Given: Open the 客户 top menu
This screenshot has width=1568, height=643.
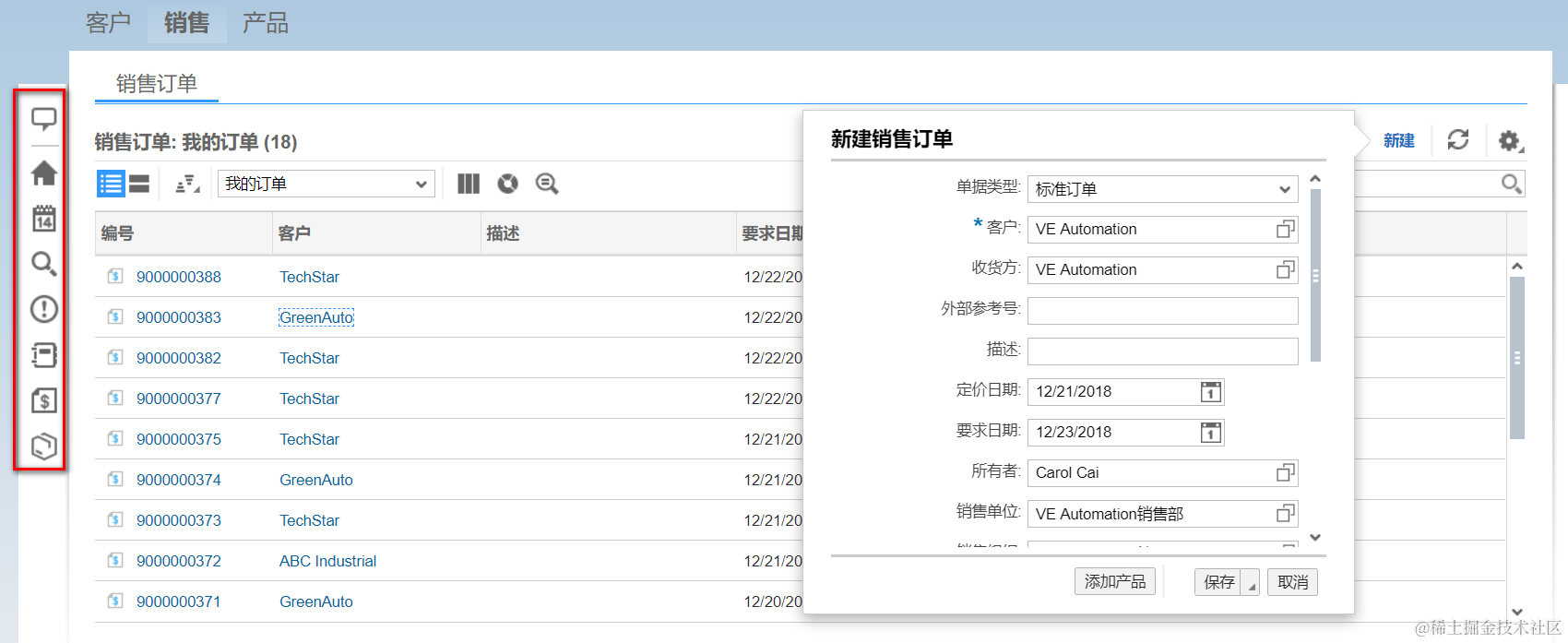Looking at the screenshot, I should click(x=108, y=22).
